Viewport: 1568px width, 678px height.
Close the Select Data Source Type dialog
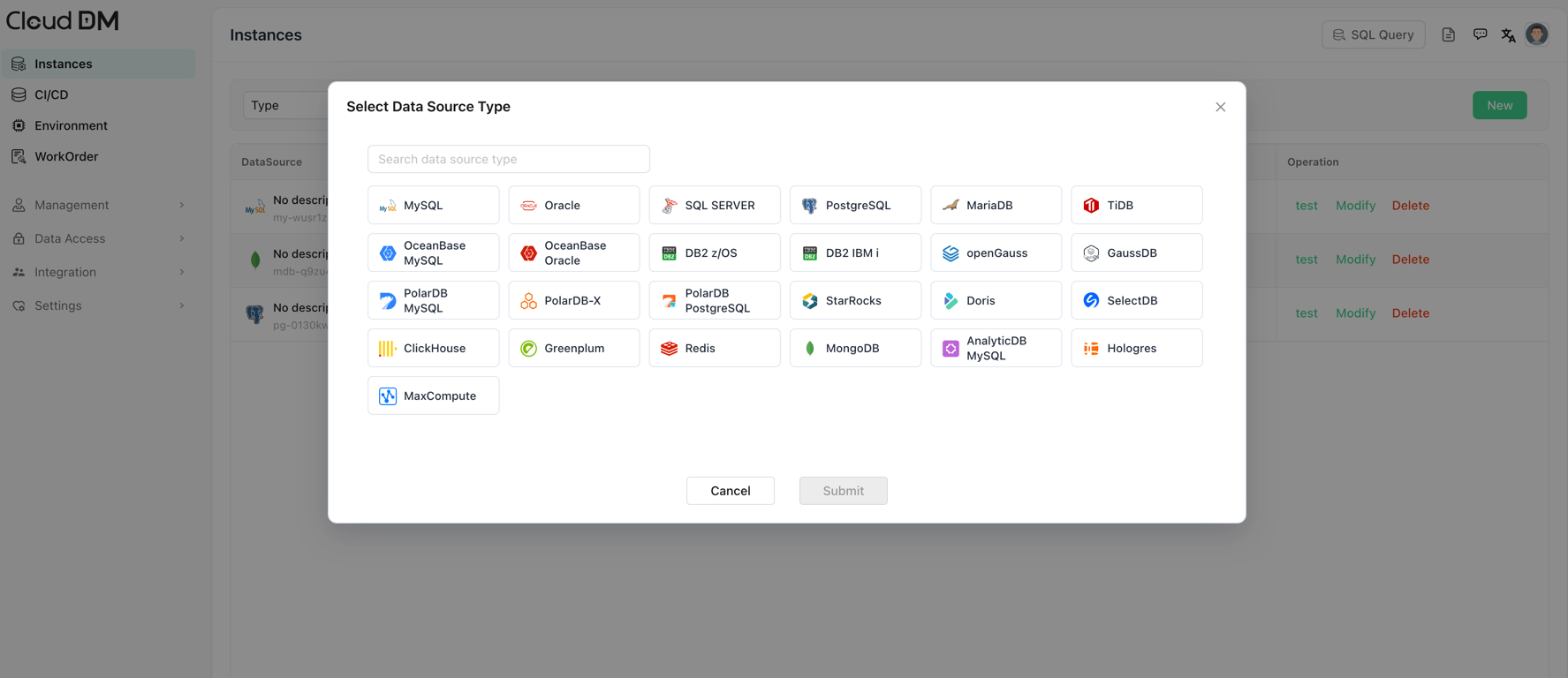click(1221, 107)
